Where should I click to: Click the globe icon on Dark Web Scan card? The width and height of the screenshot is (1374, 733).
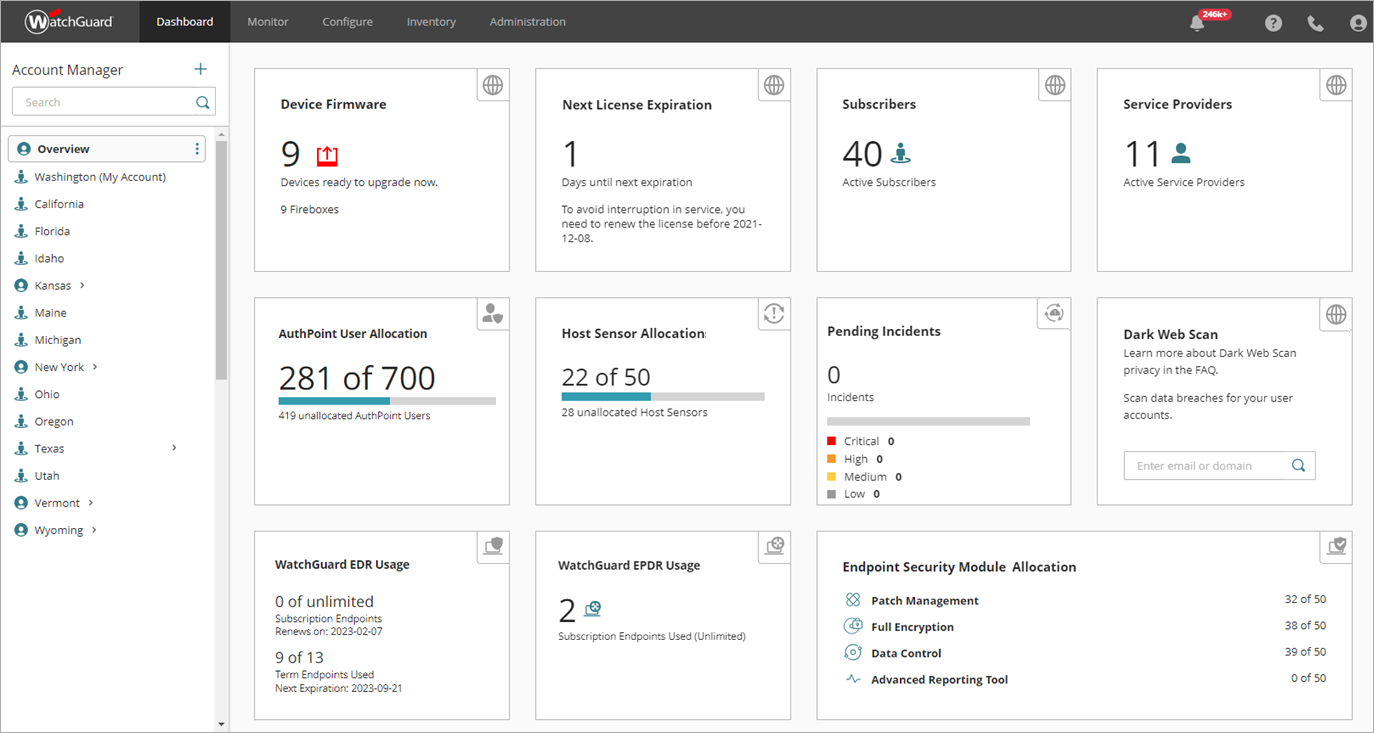tap(1336, 314)
